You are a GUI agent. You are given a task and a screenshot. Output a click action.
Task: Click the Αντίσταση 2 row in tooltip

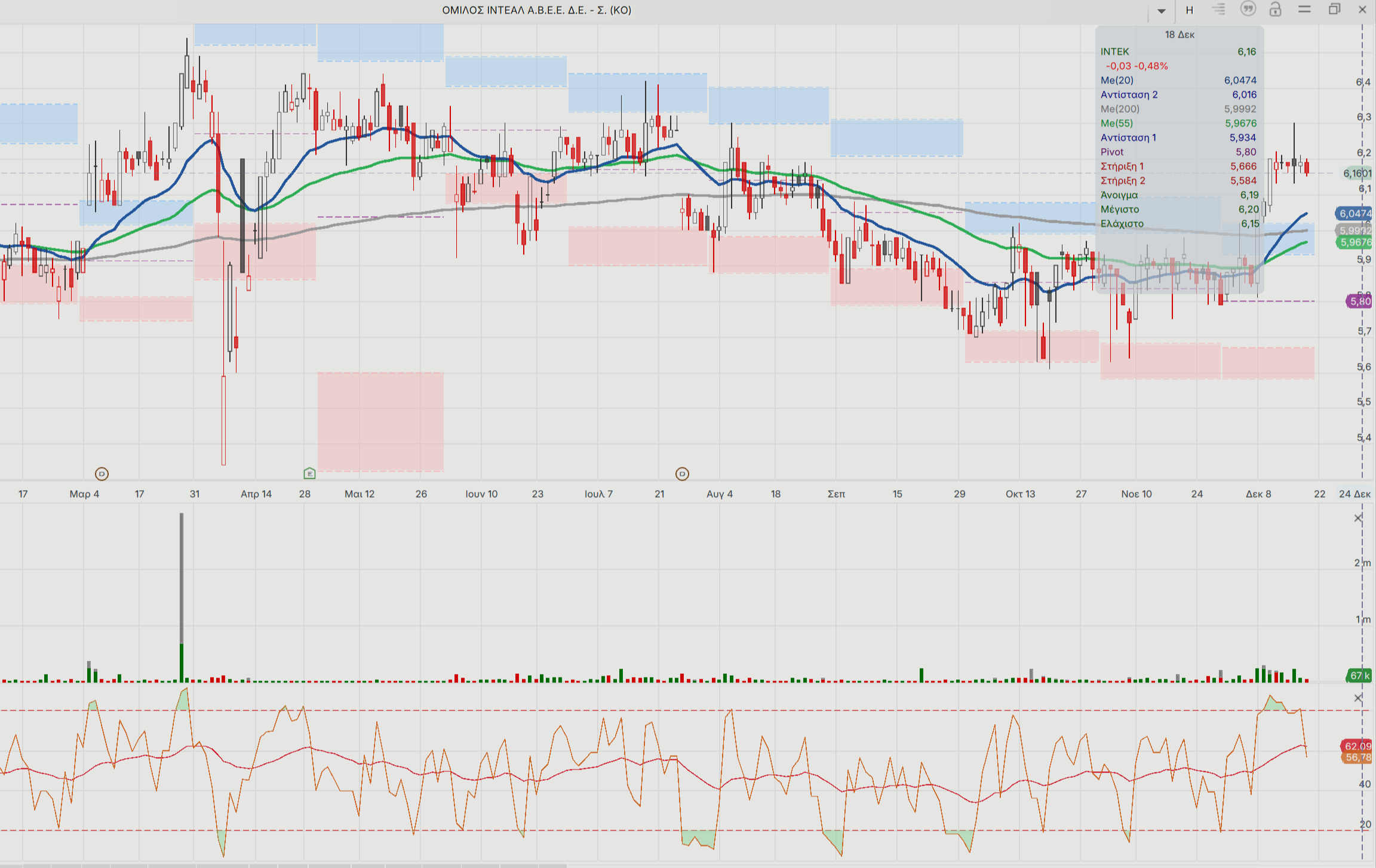pos(1129,94)
